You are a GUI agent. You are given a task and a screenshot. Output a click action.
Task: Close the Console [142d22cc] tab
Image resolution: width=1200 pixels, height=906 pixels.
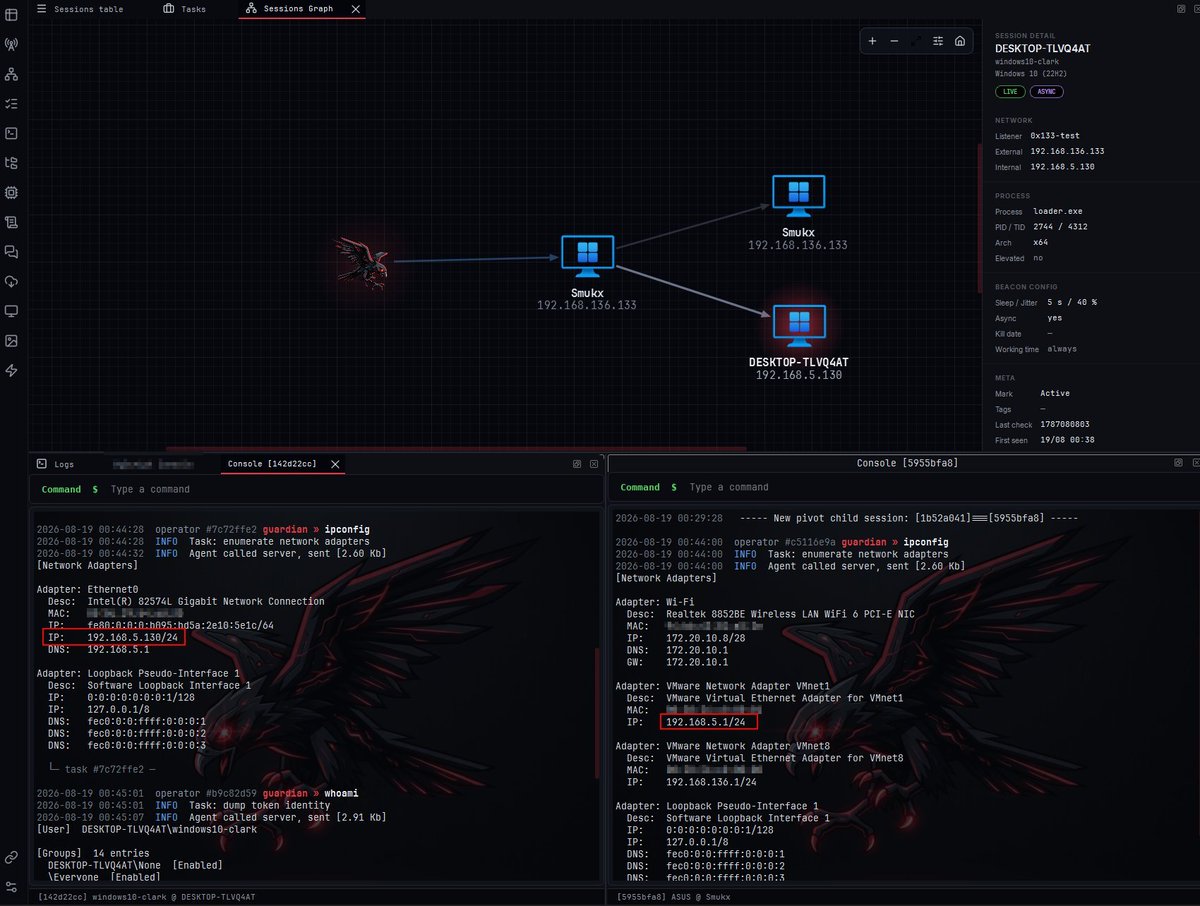click(335, 464)
